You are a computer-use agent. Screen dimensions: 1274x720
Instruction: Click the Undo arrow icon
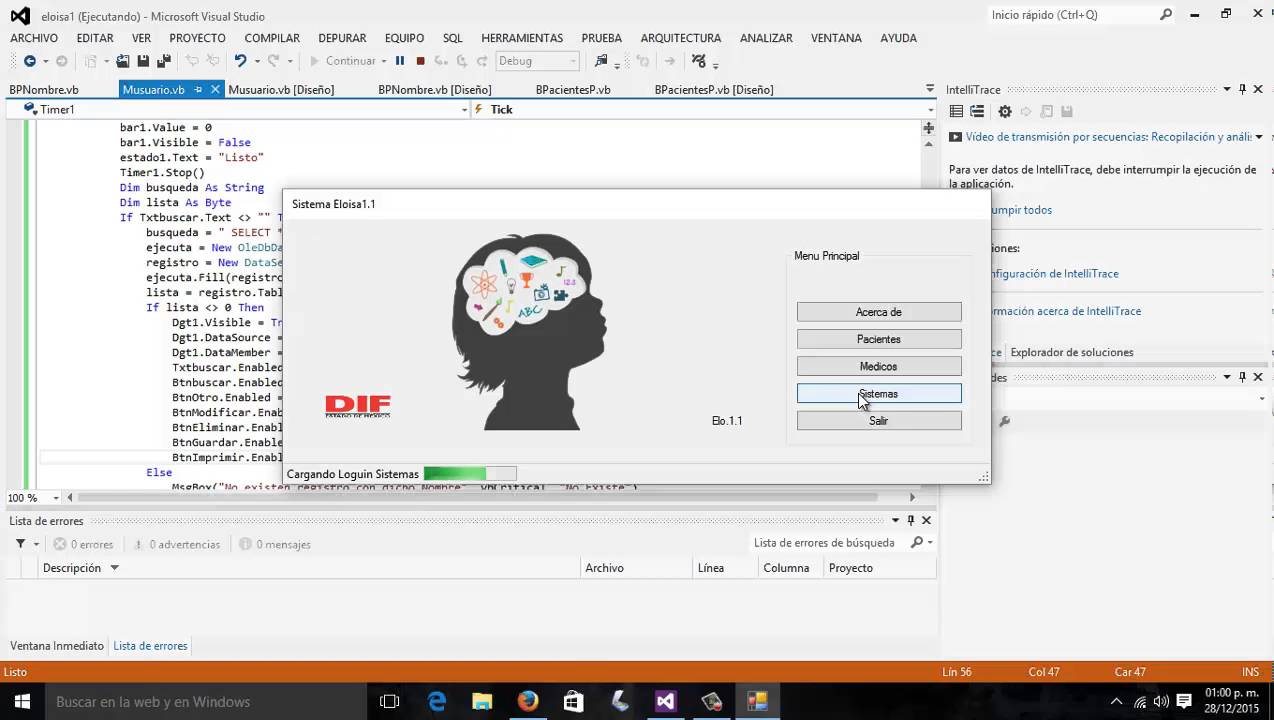(x=240, y=61)
